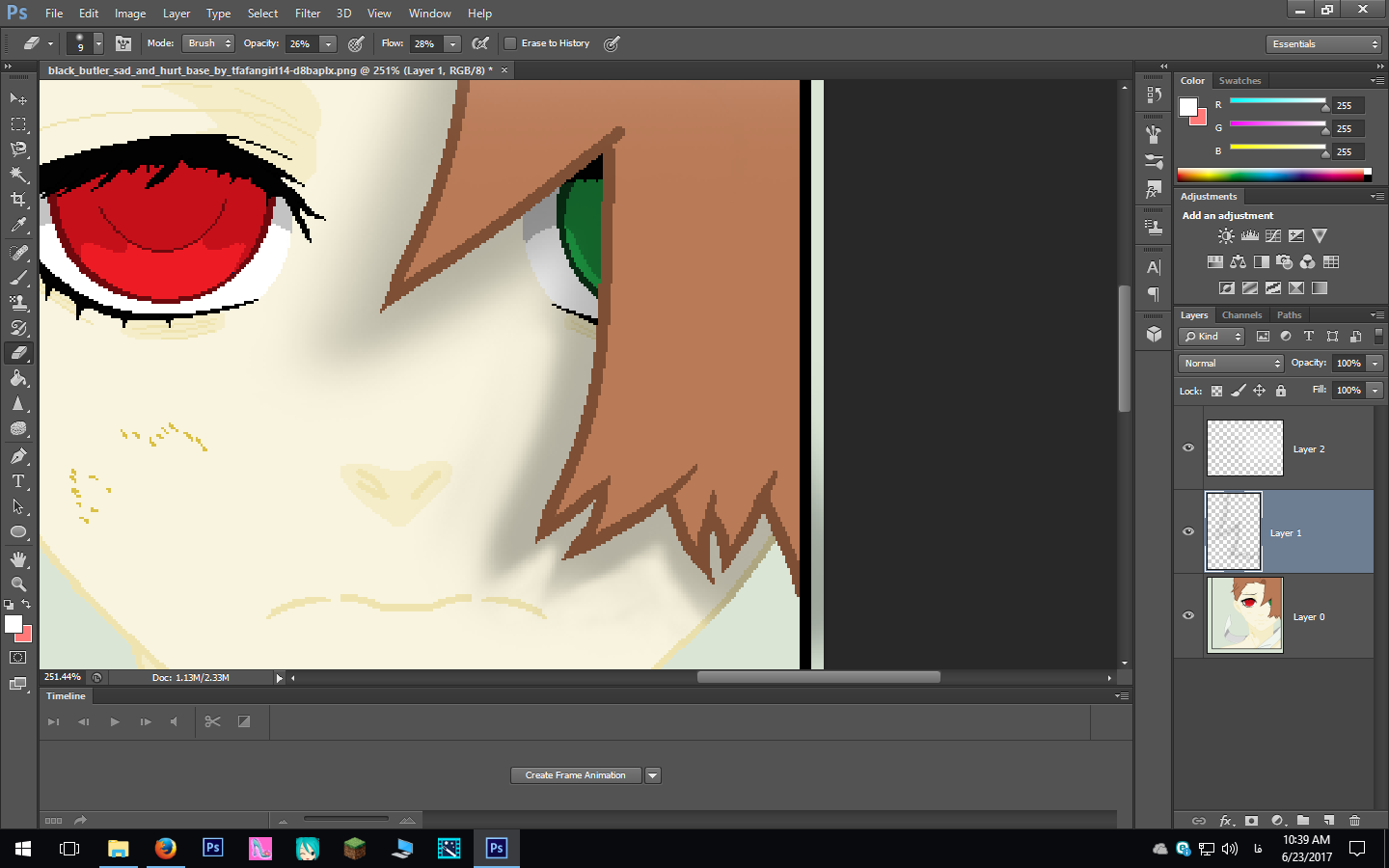This screenshot has height=868, width=1389.
Task: Open Create Frame Animation dropdown arrow
Action: click(653, 775)
